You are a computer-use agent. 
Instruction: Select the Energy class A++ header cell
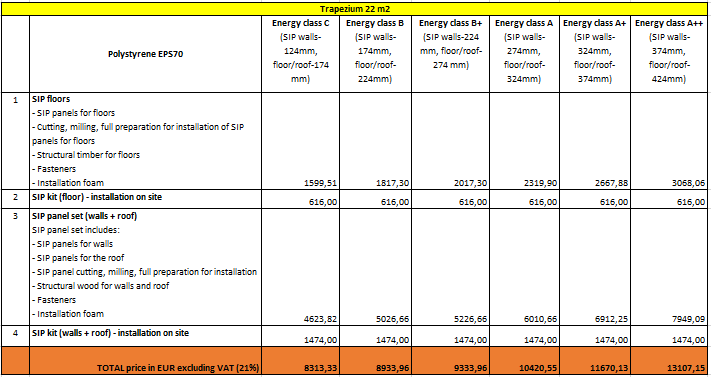coord(669,54)
